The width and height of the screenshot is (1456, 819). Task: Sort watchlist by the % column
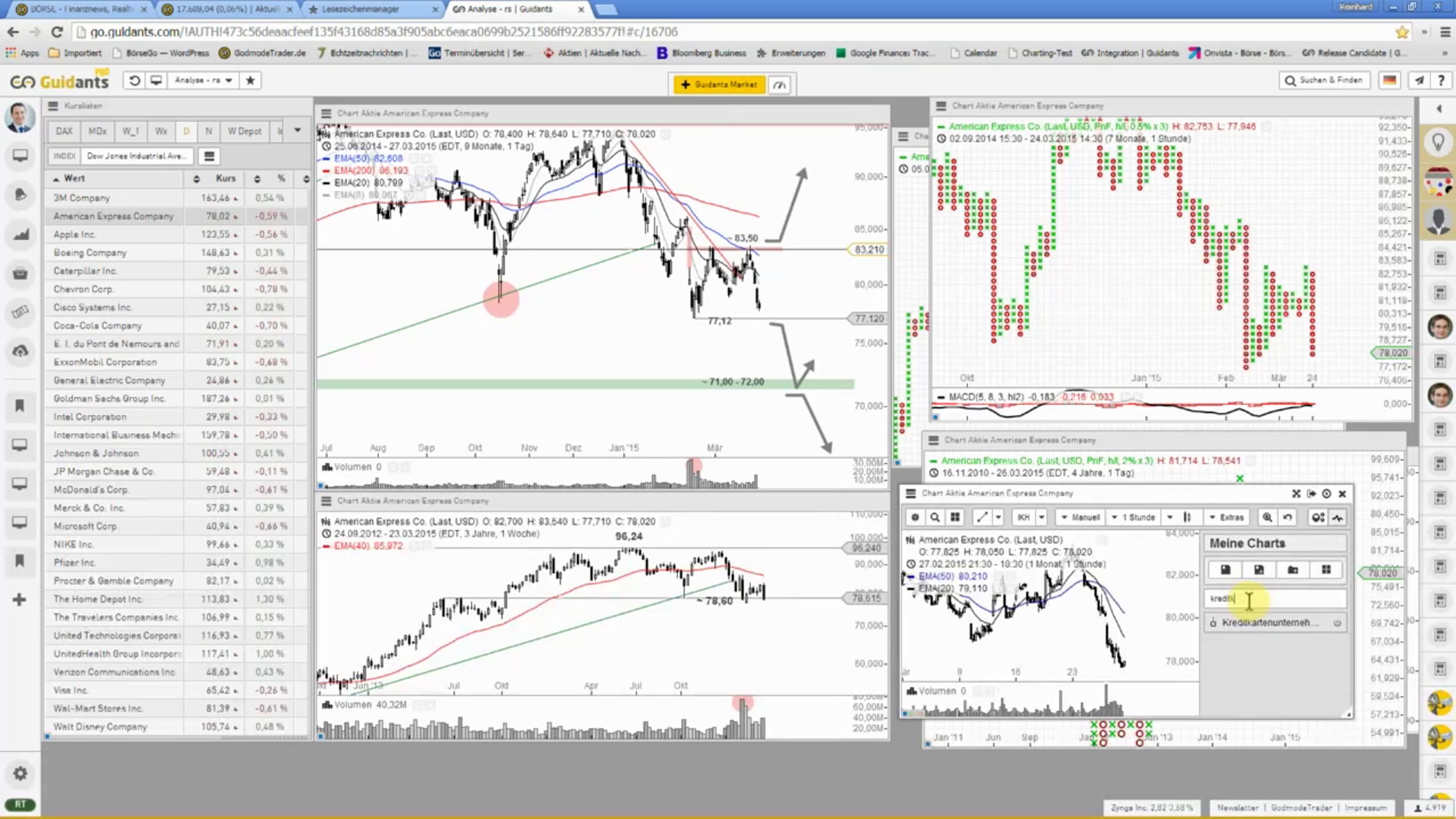(280, 178)
